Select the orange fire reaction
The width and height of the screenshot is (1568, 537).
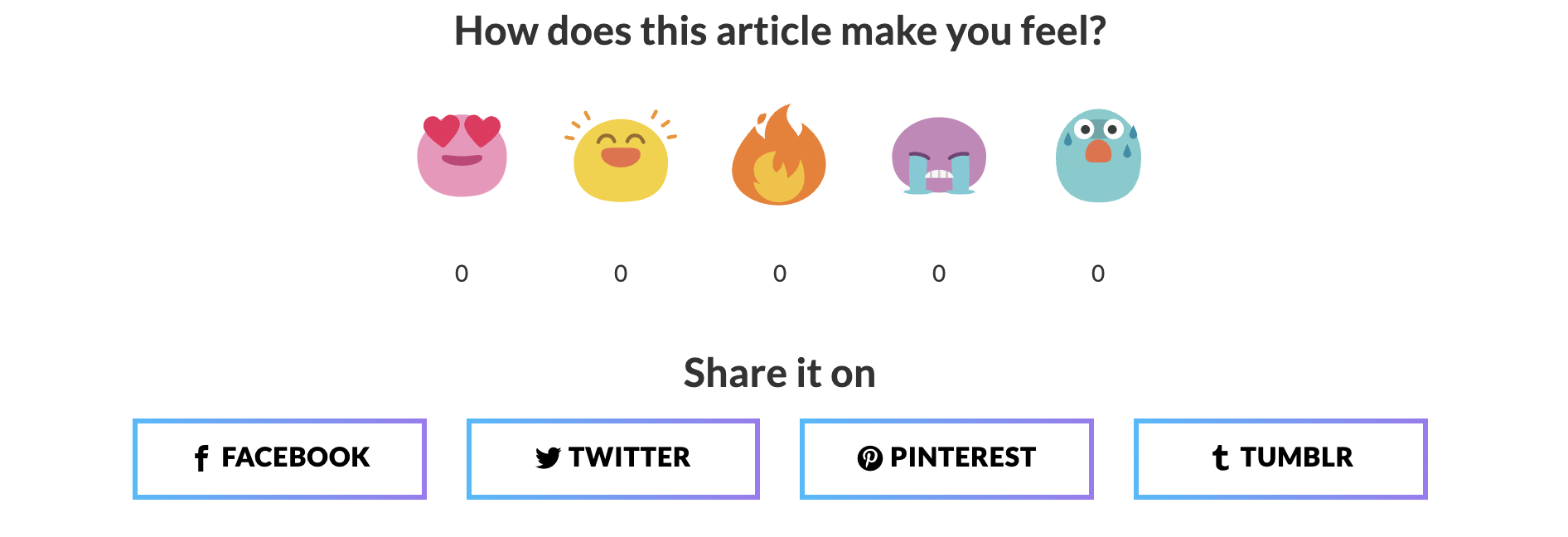coord(779,155)
